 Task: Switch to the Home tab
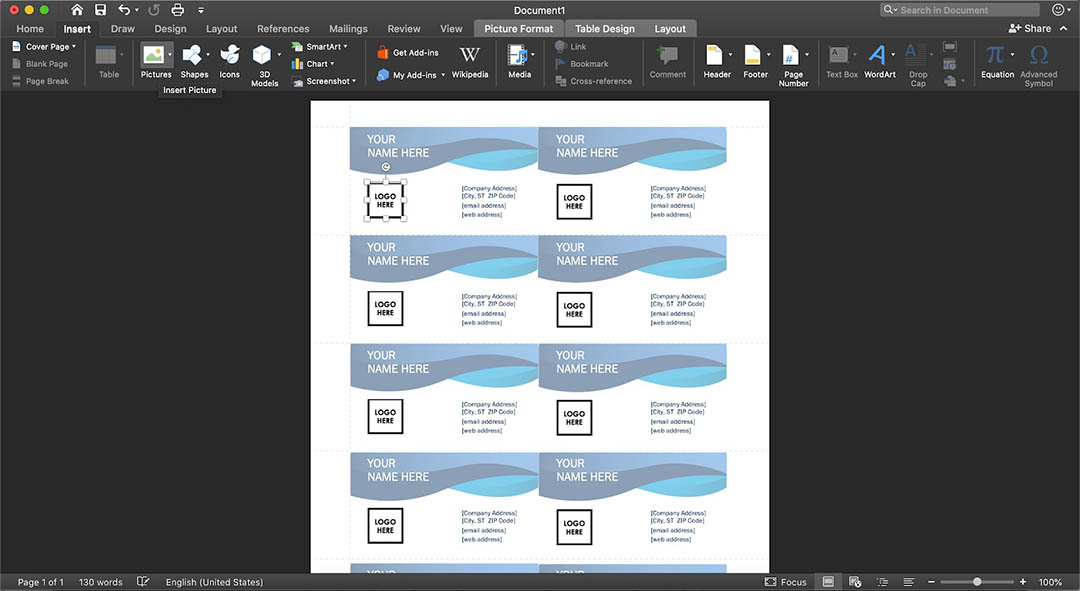tap(30, 29)
